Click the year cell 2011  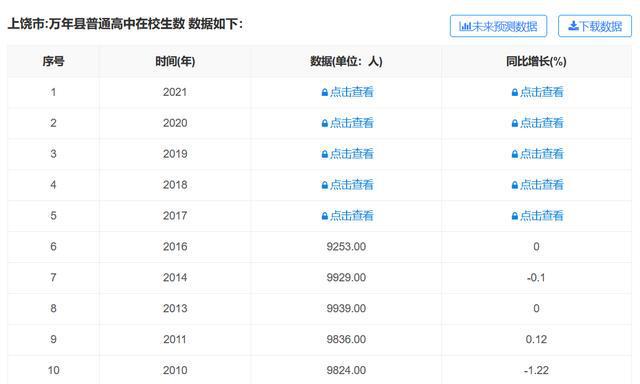pyautogui.click(x=175, y=339)
